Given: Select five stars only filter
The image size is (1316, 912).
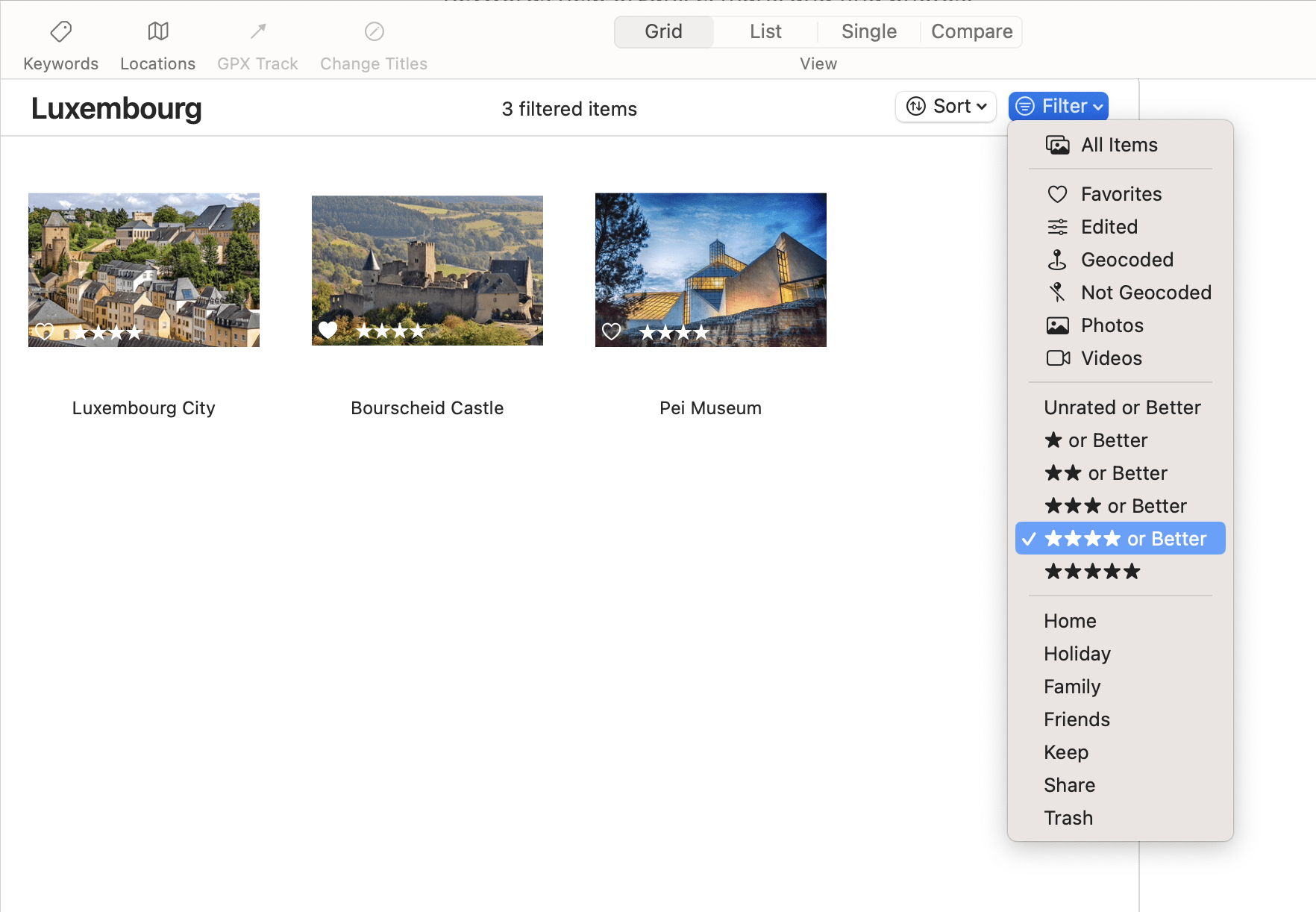Looking at the screenshot, I should (x=1120, y=572).
